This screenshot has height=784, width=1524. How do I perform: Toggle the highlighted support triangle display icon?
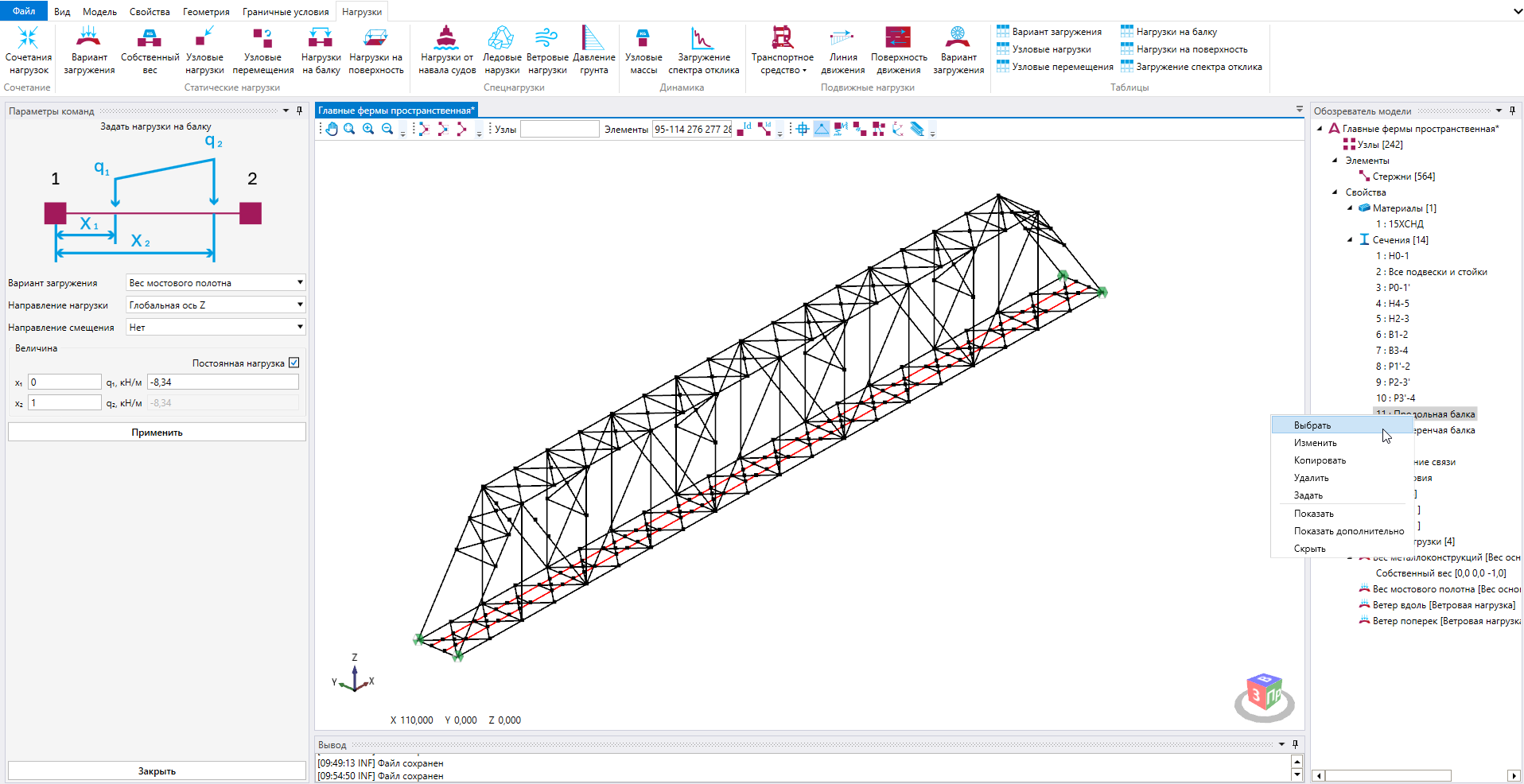[822, 129]
